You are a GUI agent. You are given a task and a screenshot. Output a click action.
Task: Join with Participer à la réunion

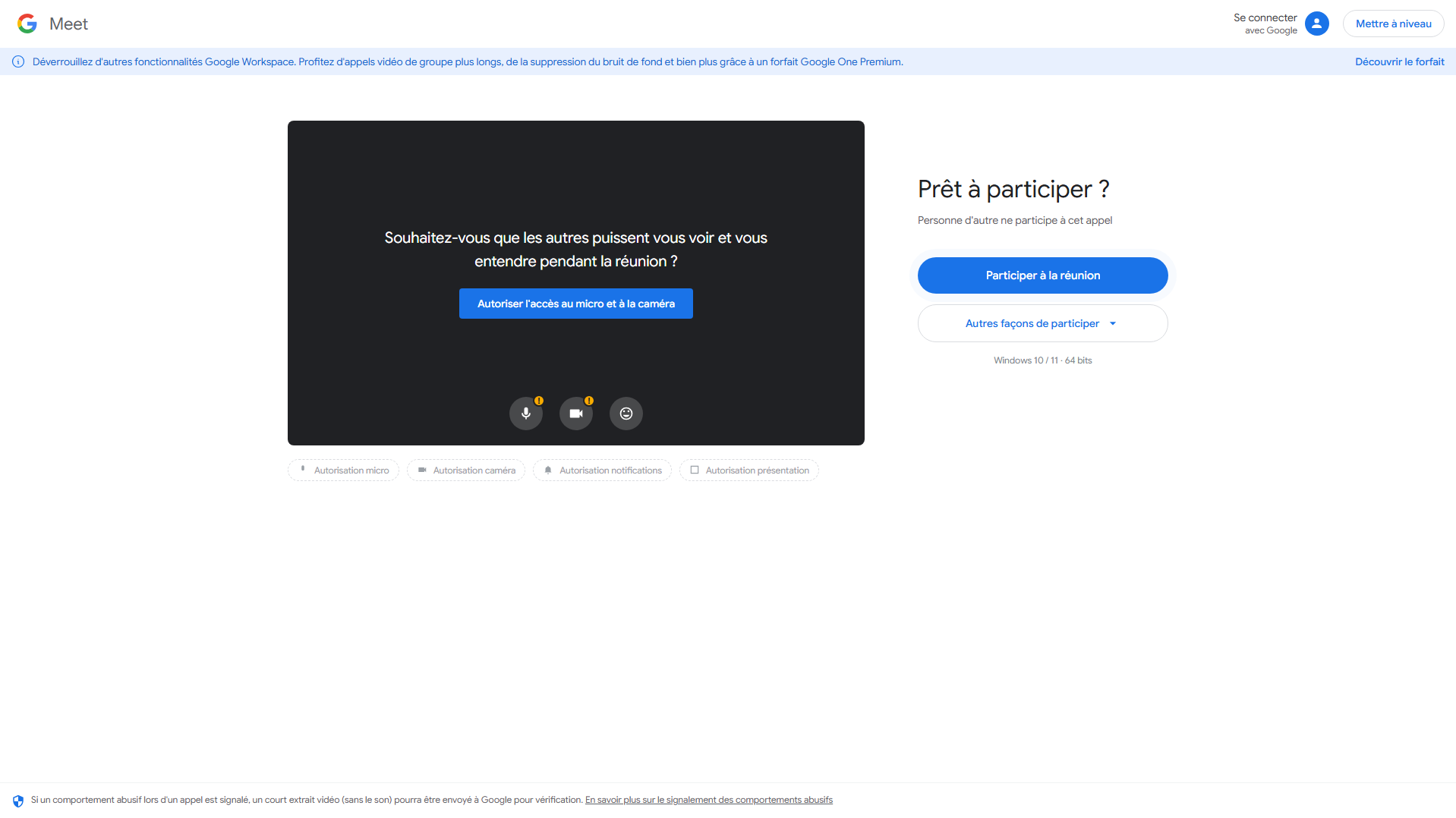click(1042, 275)
